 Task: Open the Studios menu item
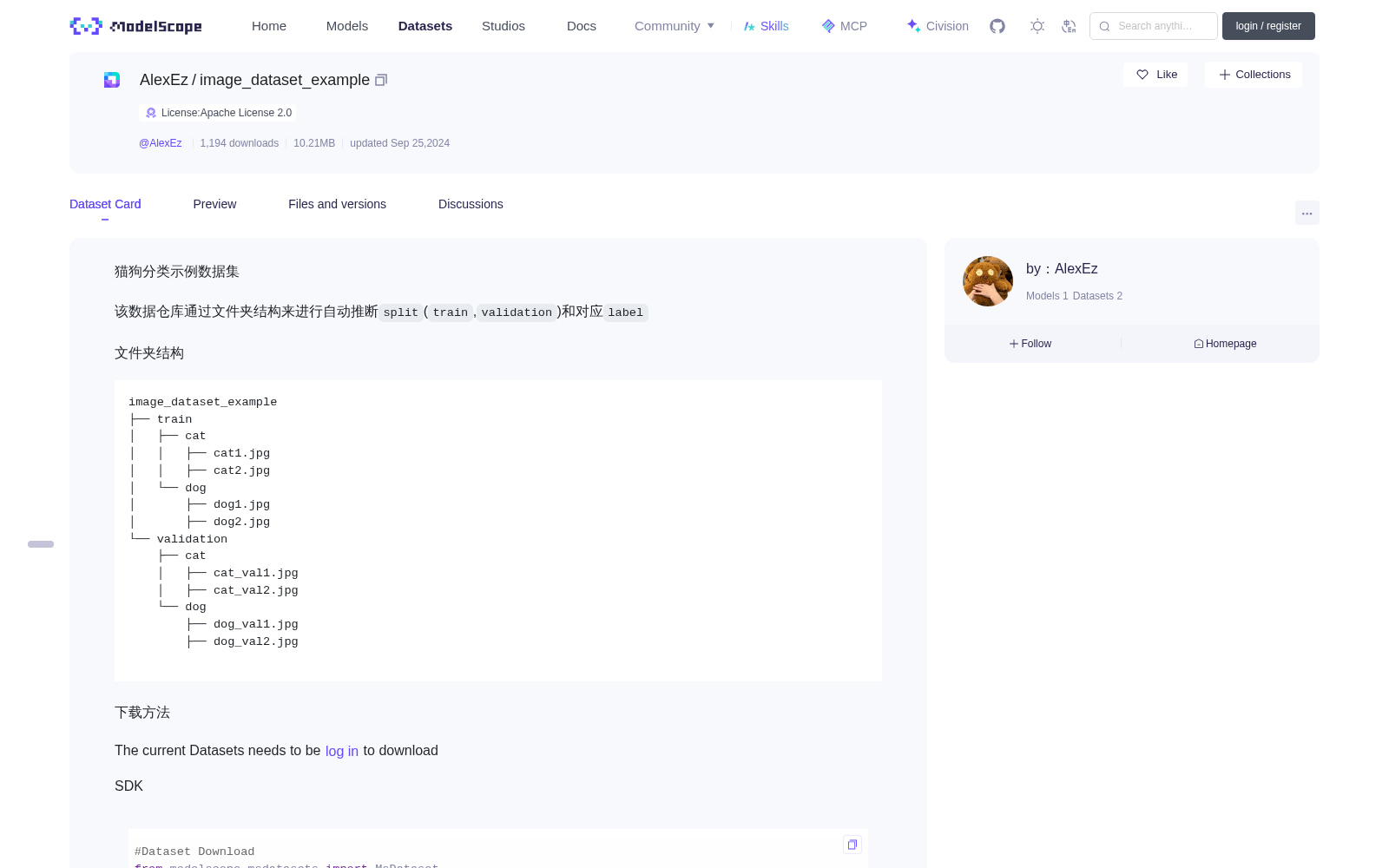click(504, 26)
